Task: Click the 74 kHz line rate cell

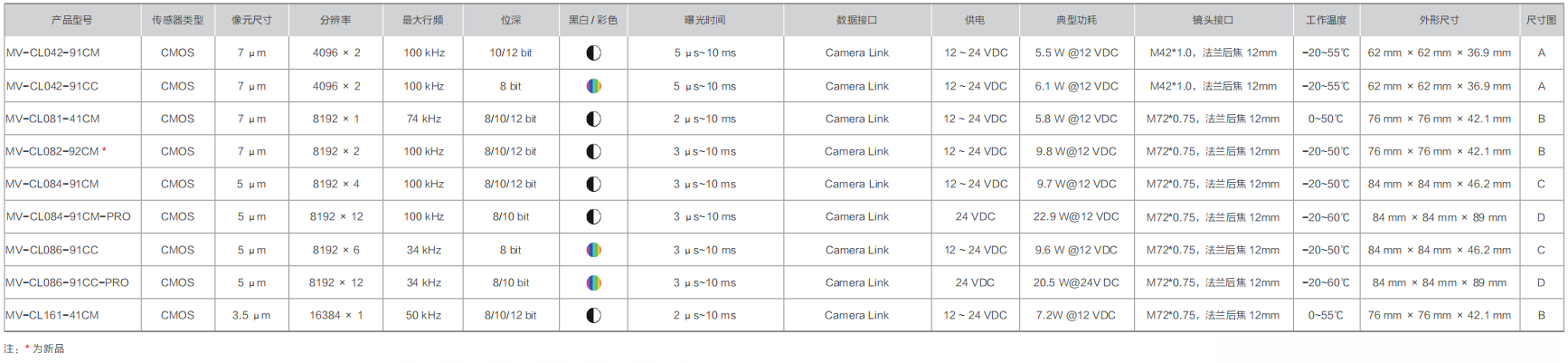Action: pos(423,119)
